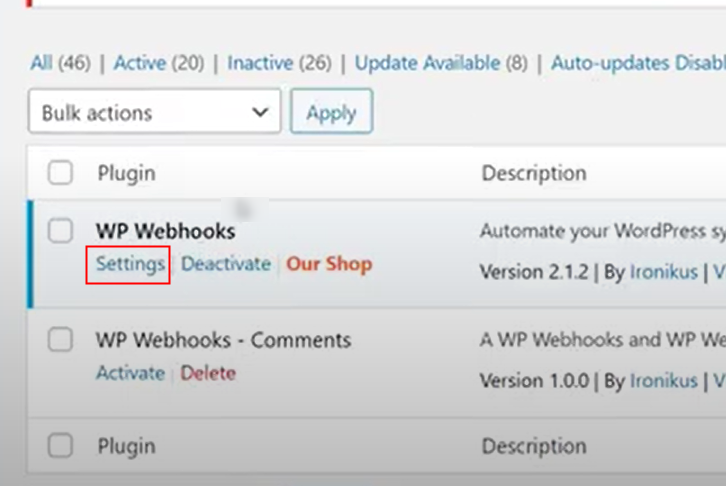Click the Apply button
The image size is (726, 486).
point(332,112)
